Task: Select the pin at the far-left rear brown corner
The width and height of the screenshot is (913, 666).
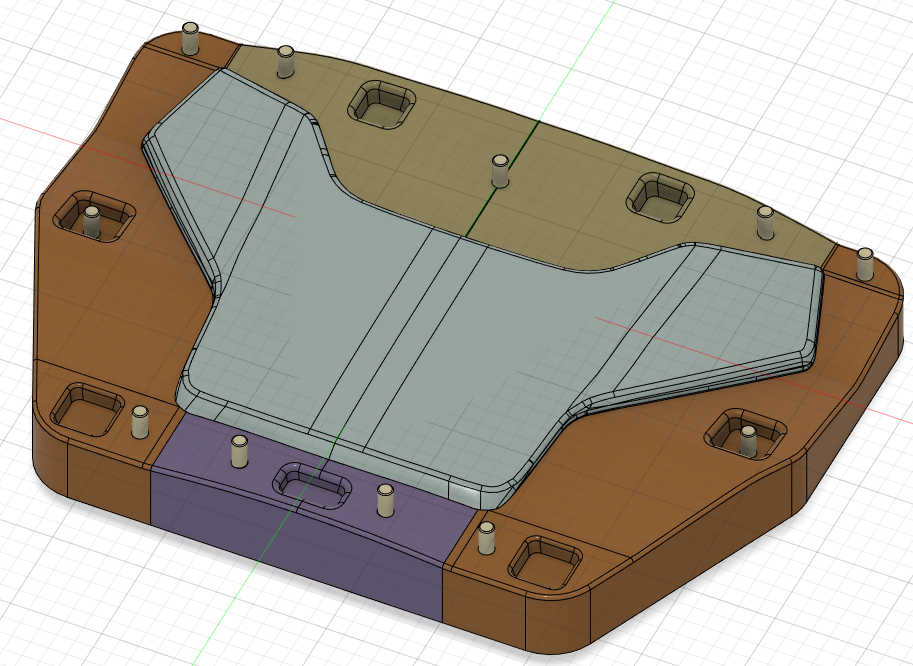Action: click(x=190, y=38)
